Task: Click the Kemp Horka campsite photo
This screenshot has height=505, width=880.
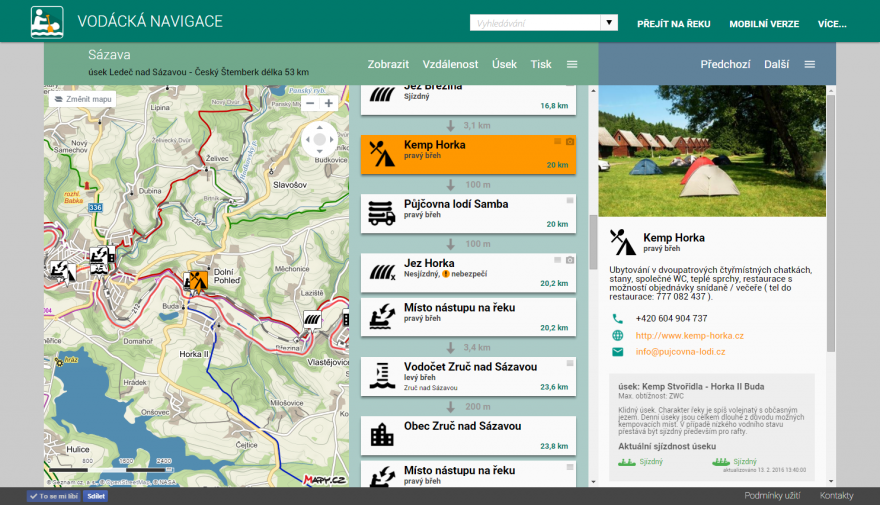Action: point(712,150)
